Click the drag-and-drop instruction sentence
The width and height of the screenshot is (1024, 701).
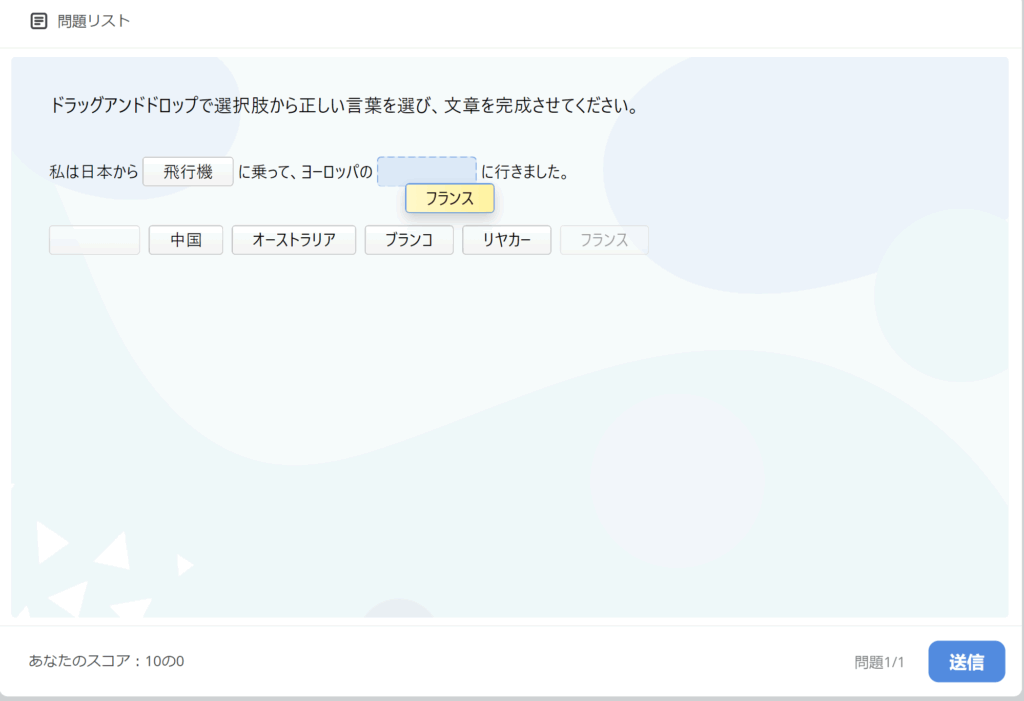pos(344,106)
